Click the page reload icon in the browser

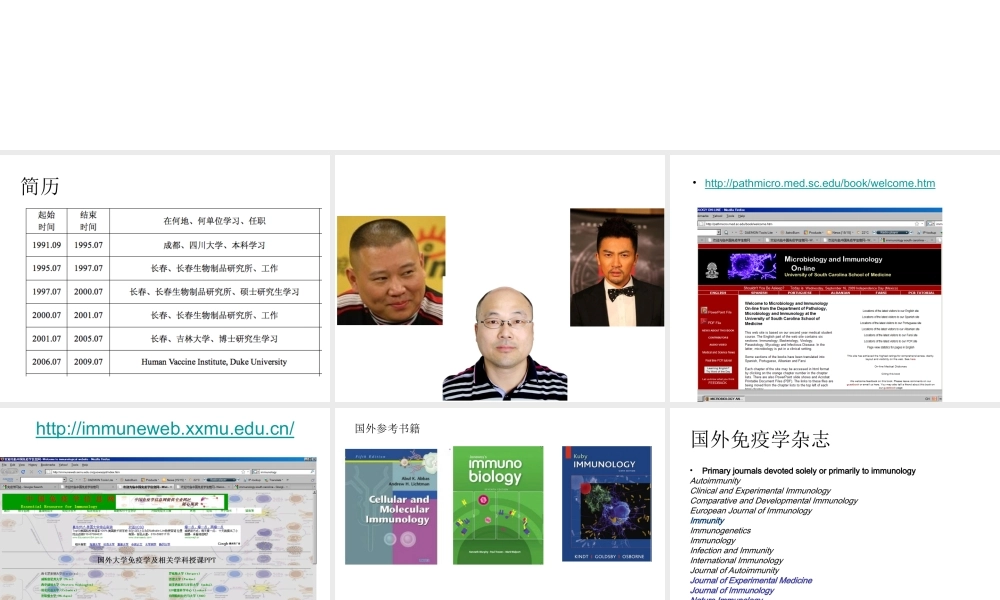22,471
